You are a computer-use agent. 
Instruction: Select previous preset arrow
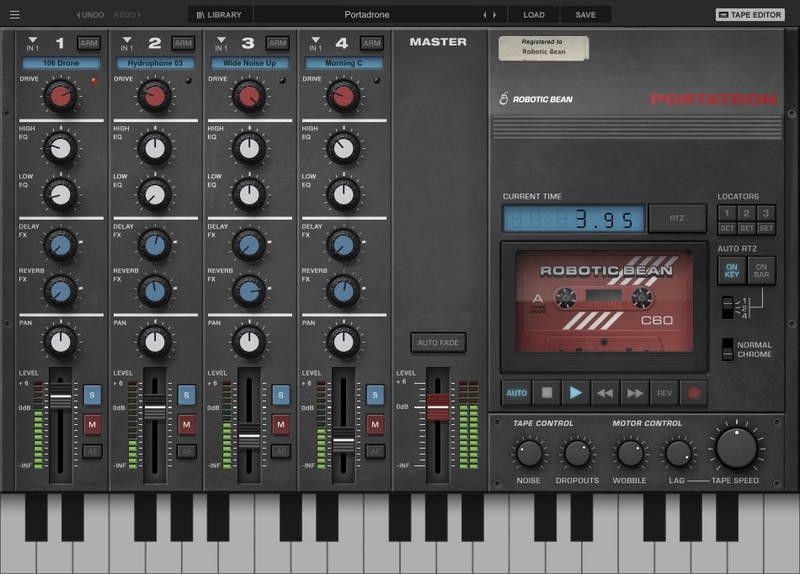coord(485,15)
